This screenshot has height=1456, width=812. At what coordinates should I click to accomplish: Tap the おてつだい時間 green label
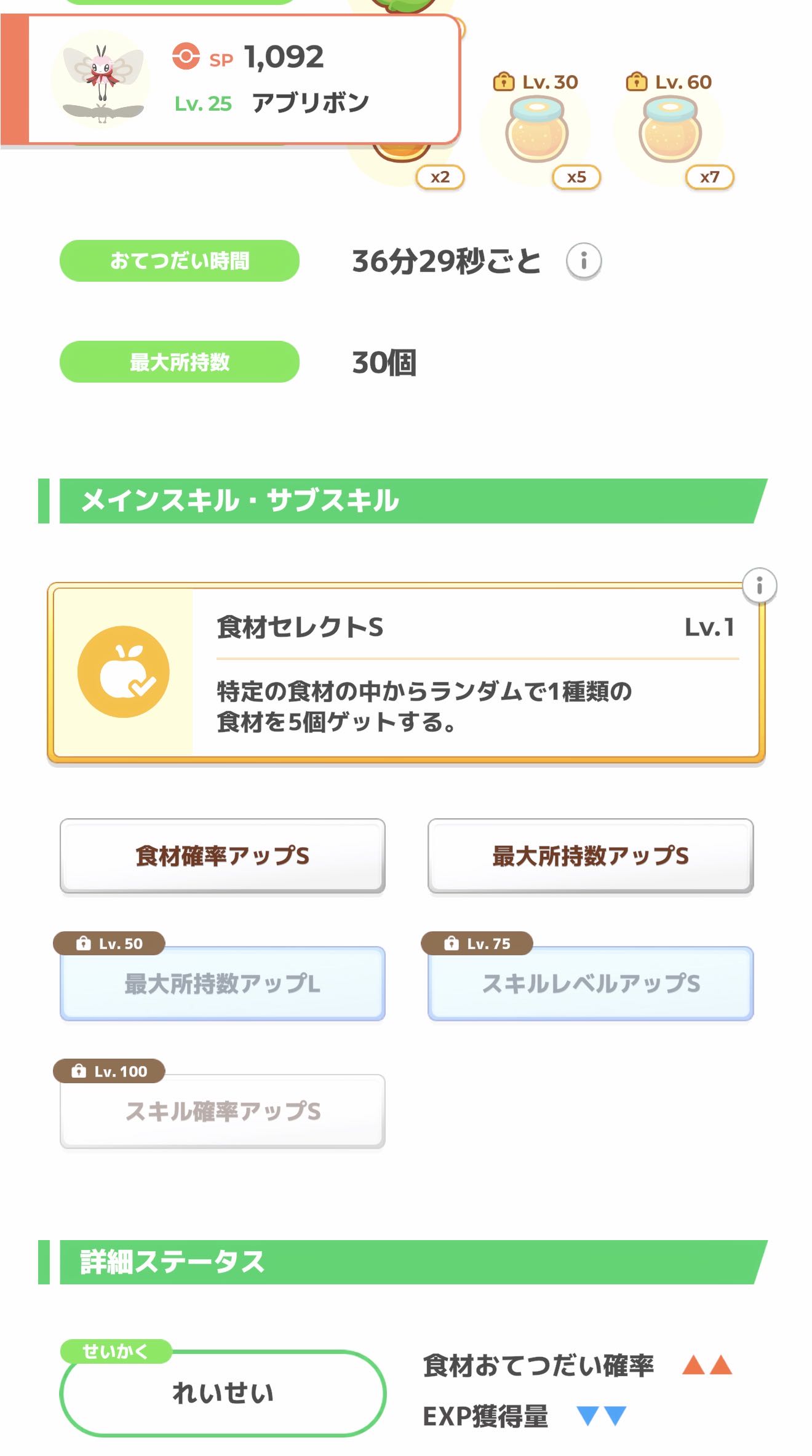[x=179, y=261]
